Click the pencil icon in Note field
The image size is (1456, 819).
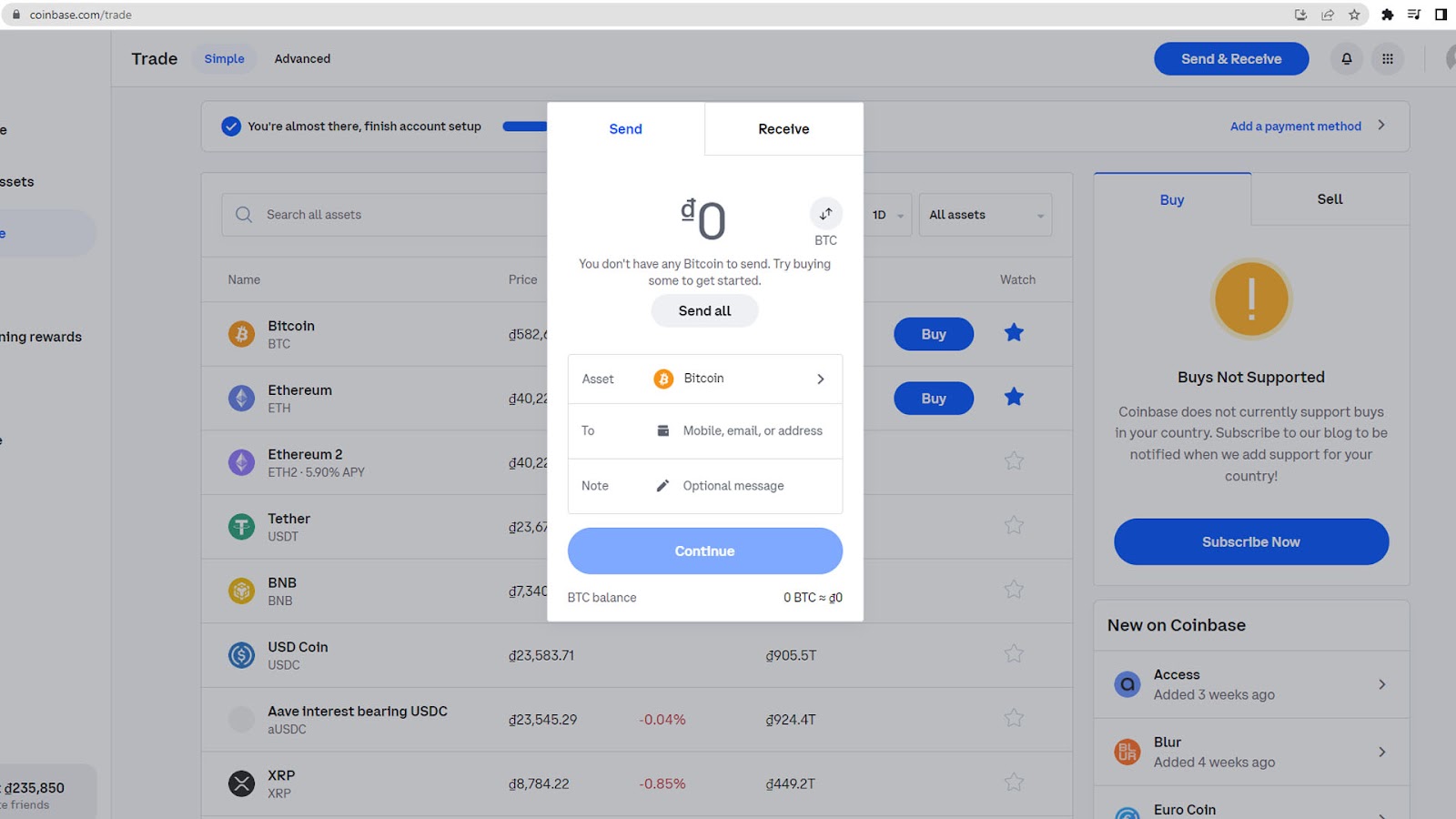point(662,486)
